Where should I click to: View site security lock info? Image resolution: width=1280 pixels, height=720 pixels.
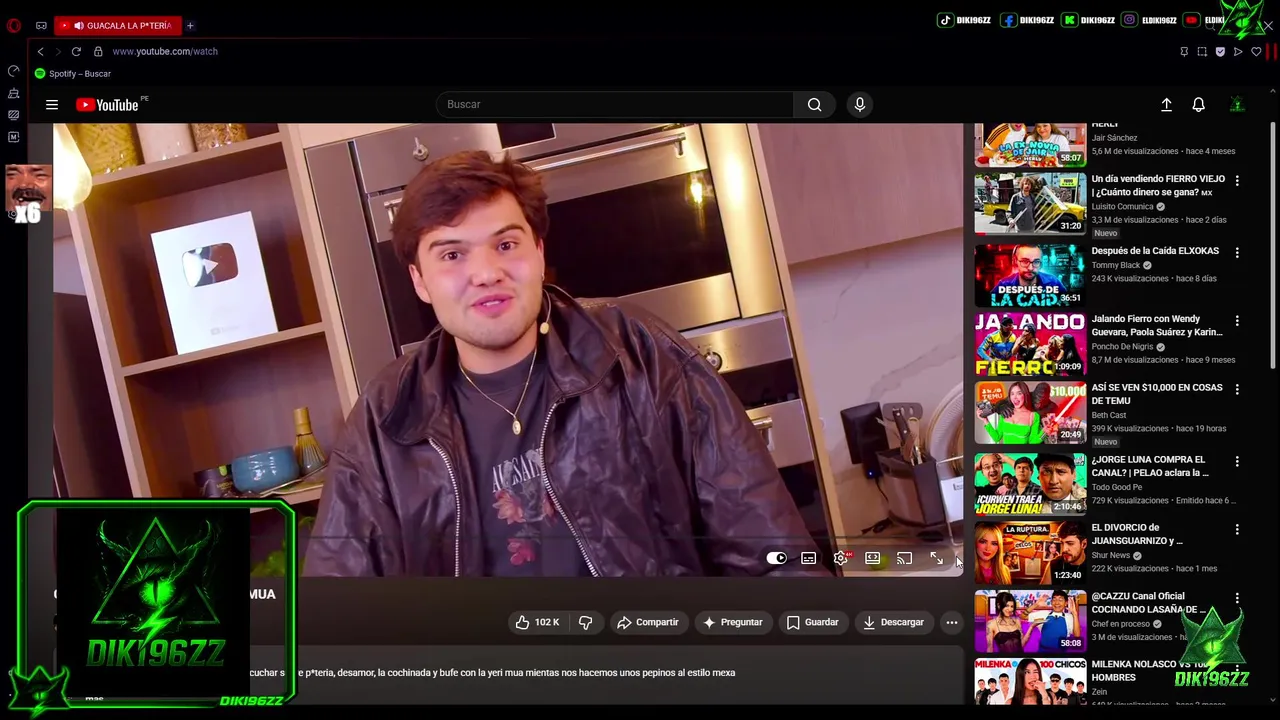click(x=98, y=51)
